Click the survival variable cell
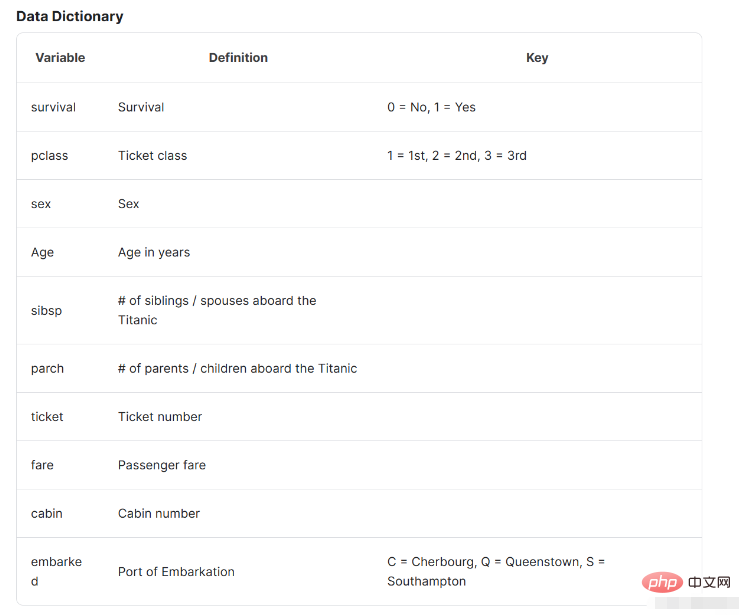Viewport: 741px width, 615px height. pyautogui.click(x=53, y=107)
